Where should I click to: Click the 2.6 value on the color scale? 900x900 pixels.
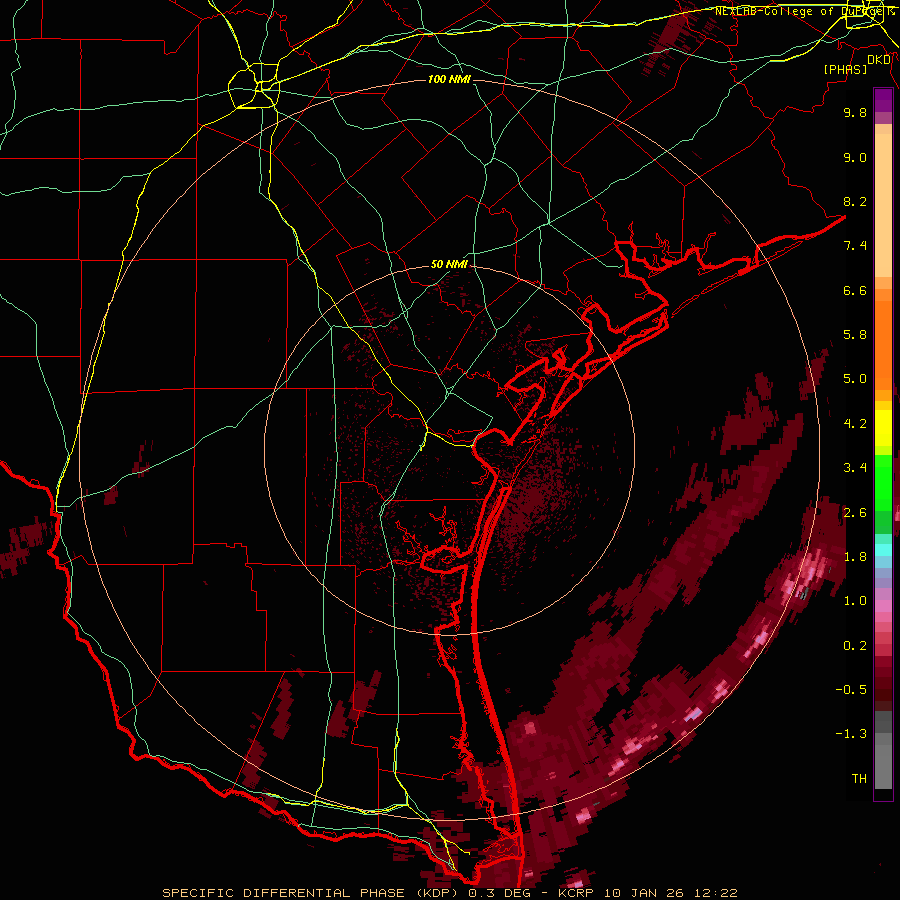click(x=855, y=513)
